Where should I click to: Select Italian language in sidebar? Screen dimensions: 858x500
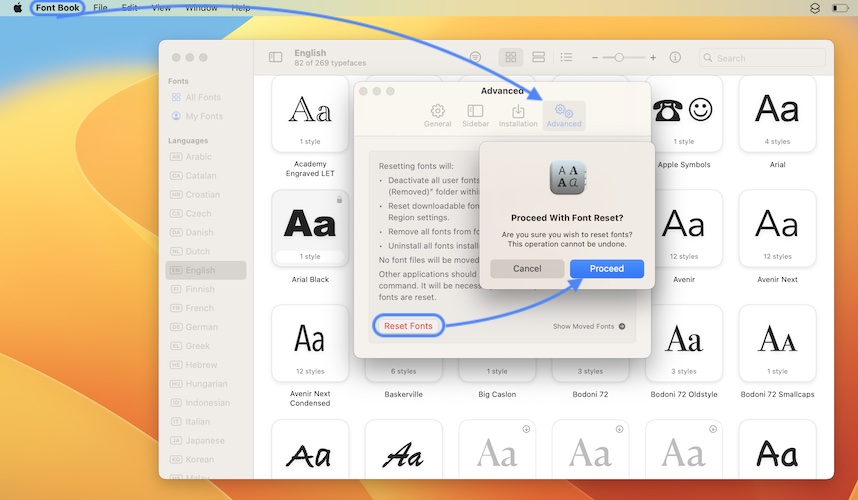206,422
